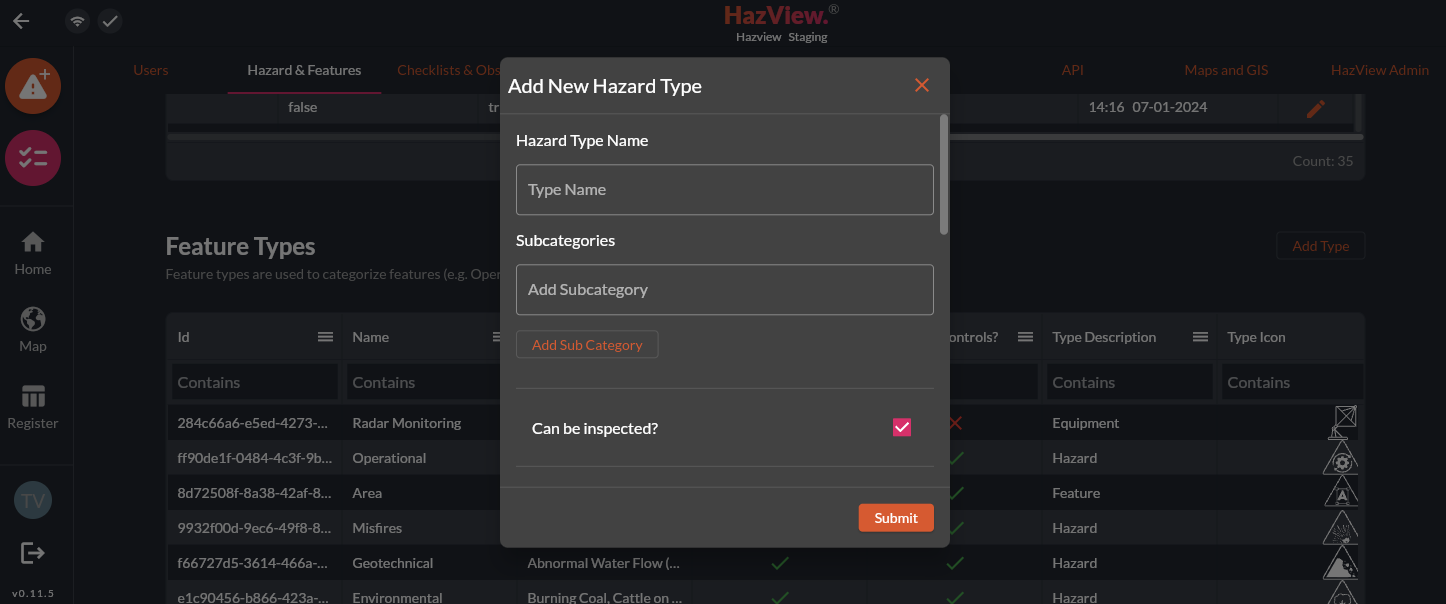Screen dimensions: 1446x604
Task: Submit the new hazard type
Action: 895,518
